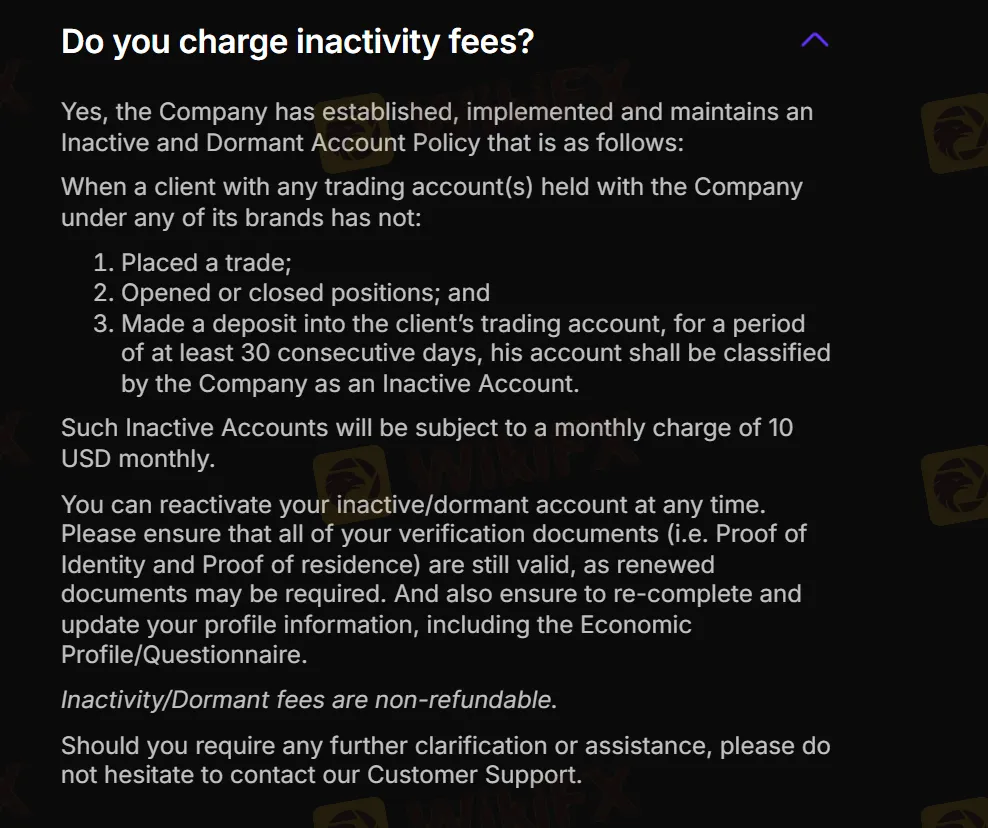Collapse the inactivity fees FAQ chevron
This screenshot has width=988, height=828.
815,41
